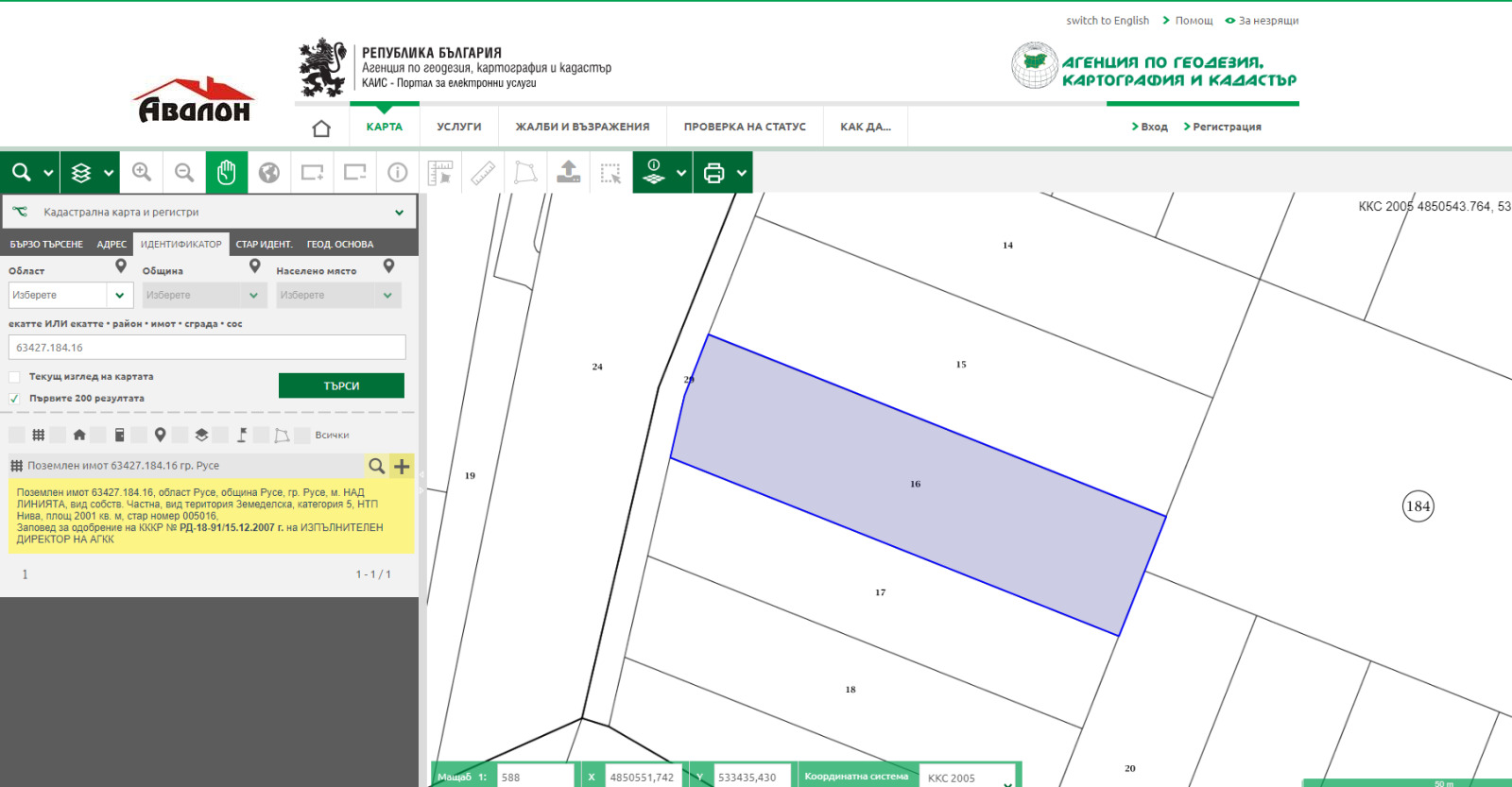Open the 'Област' dropdown
Viewport: 1512px width, 787px height.
click(119, 295)
